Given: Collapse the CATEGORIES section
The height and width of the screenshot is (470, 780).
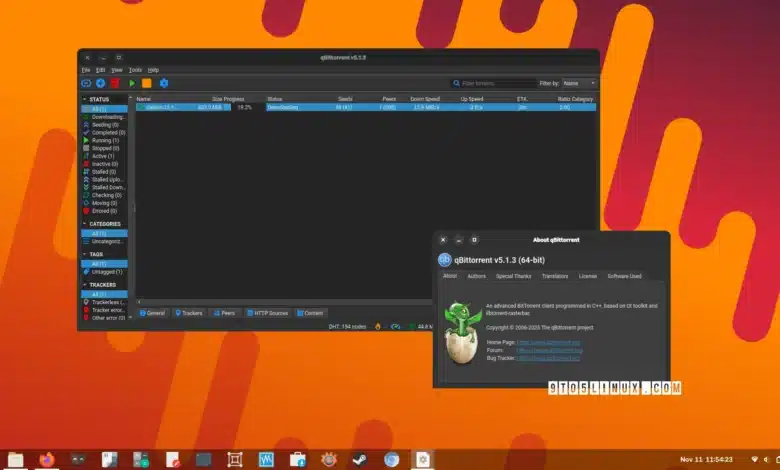Looking at the screenshot, I should click(85, 224).
